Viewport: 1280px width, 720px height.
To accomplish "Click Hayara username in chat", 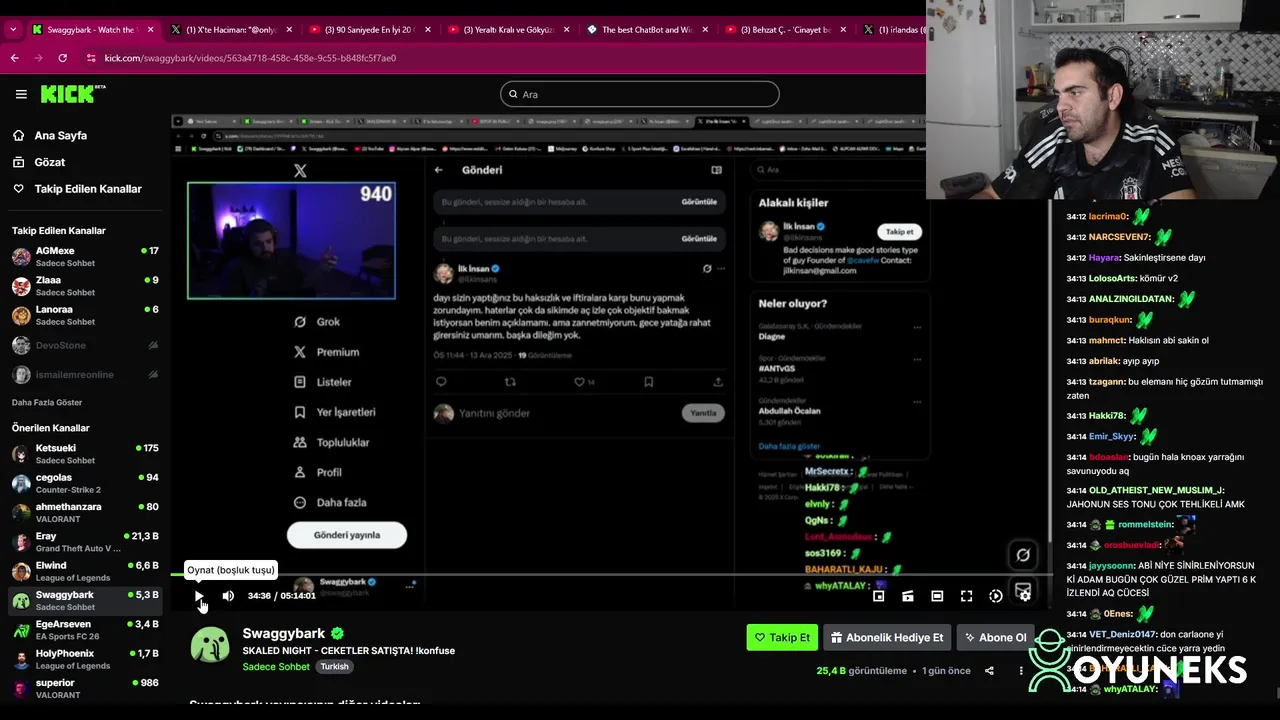I will [x=1104, y=257].
